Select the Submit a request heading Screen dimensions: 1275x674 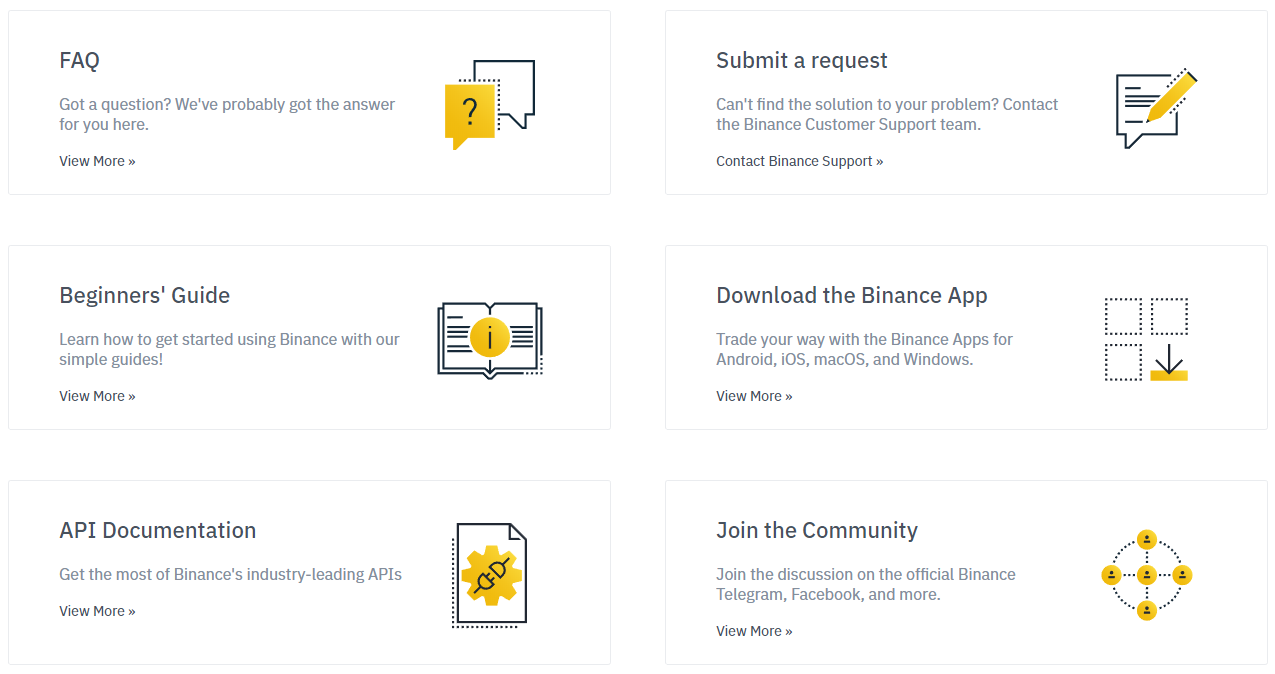(801, 61)
